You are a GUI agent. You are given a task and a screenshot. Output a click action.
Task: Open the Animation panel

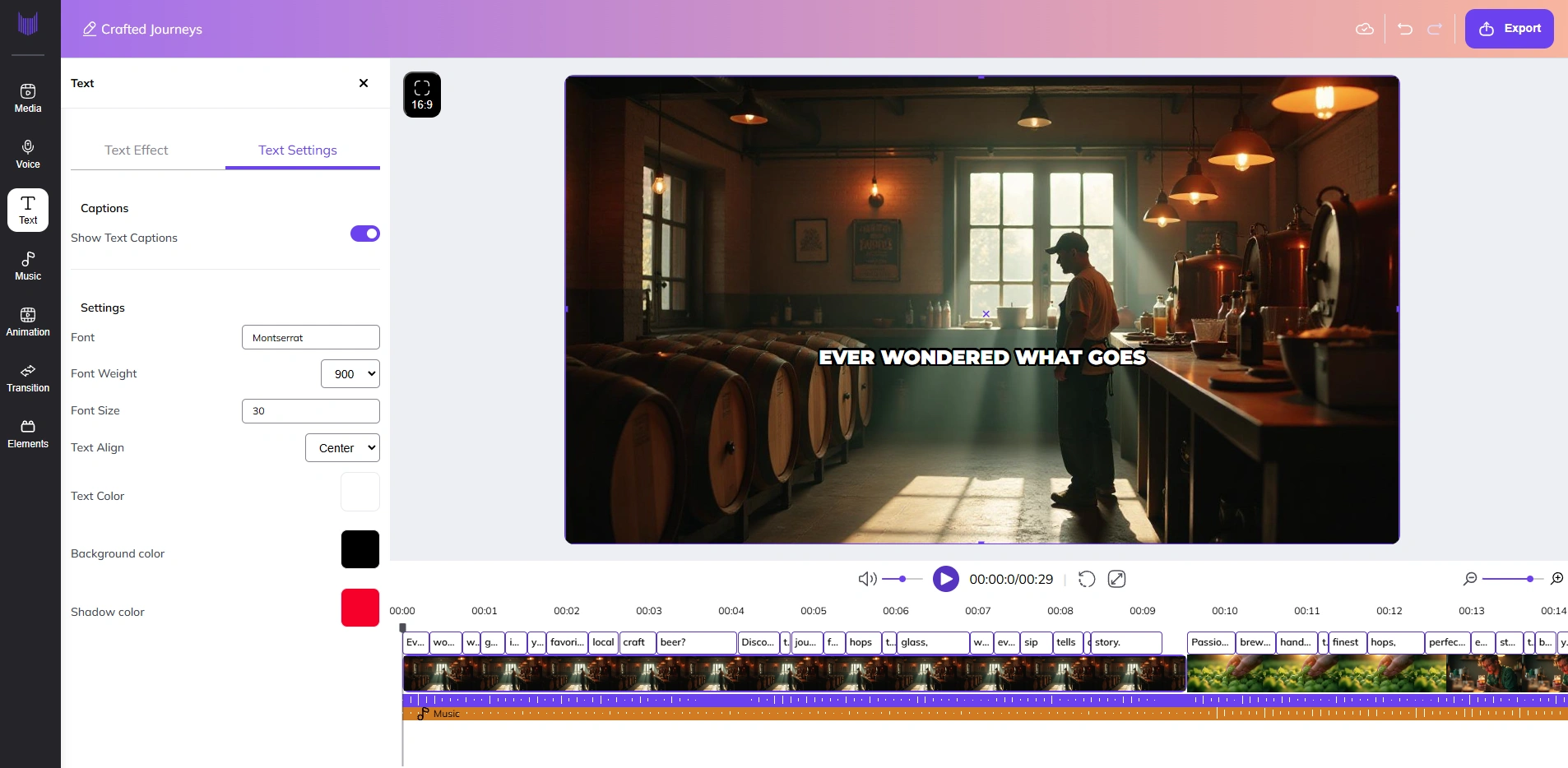coord(28,322)
